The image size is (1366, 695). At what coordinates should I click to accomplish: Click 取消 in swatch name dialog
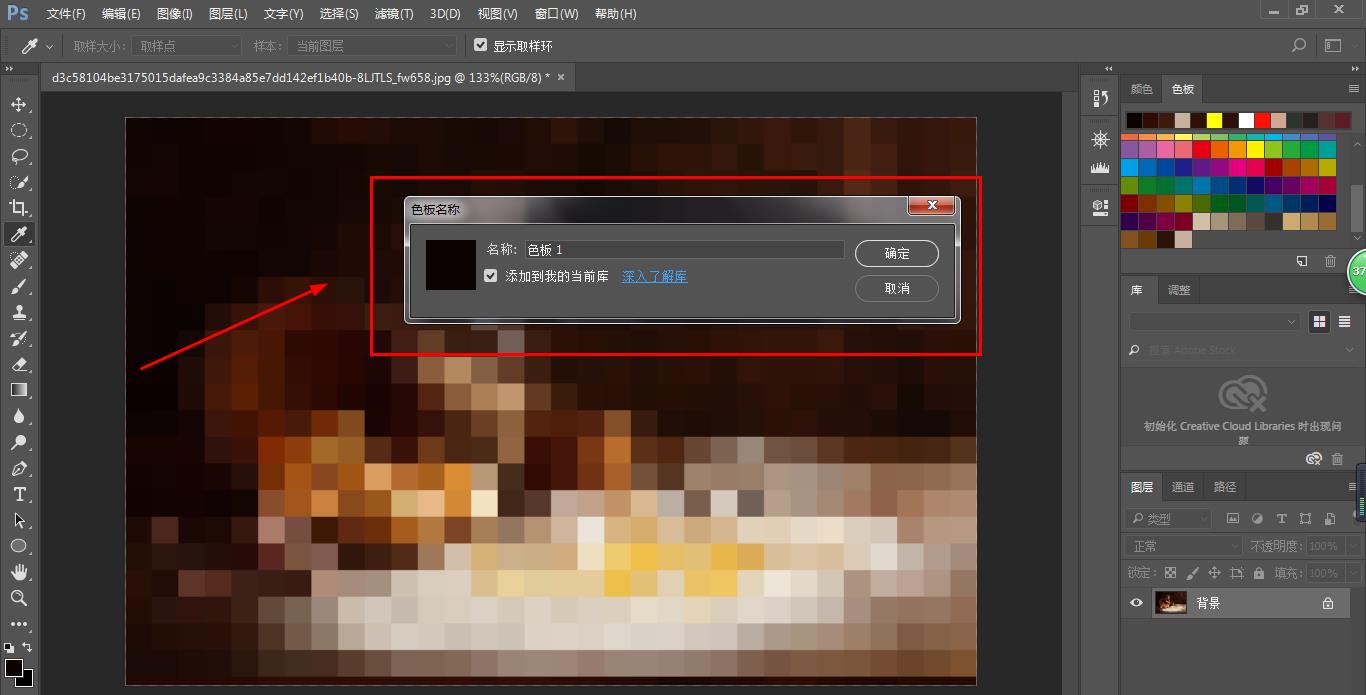click(897, 288)
